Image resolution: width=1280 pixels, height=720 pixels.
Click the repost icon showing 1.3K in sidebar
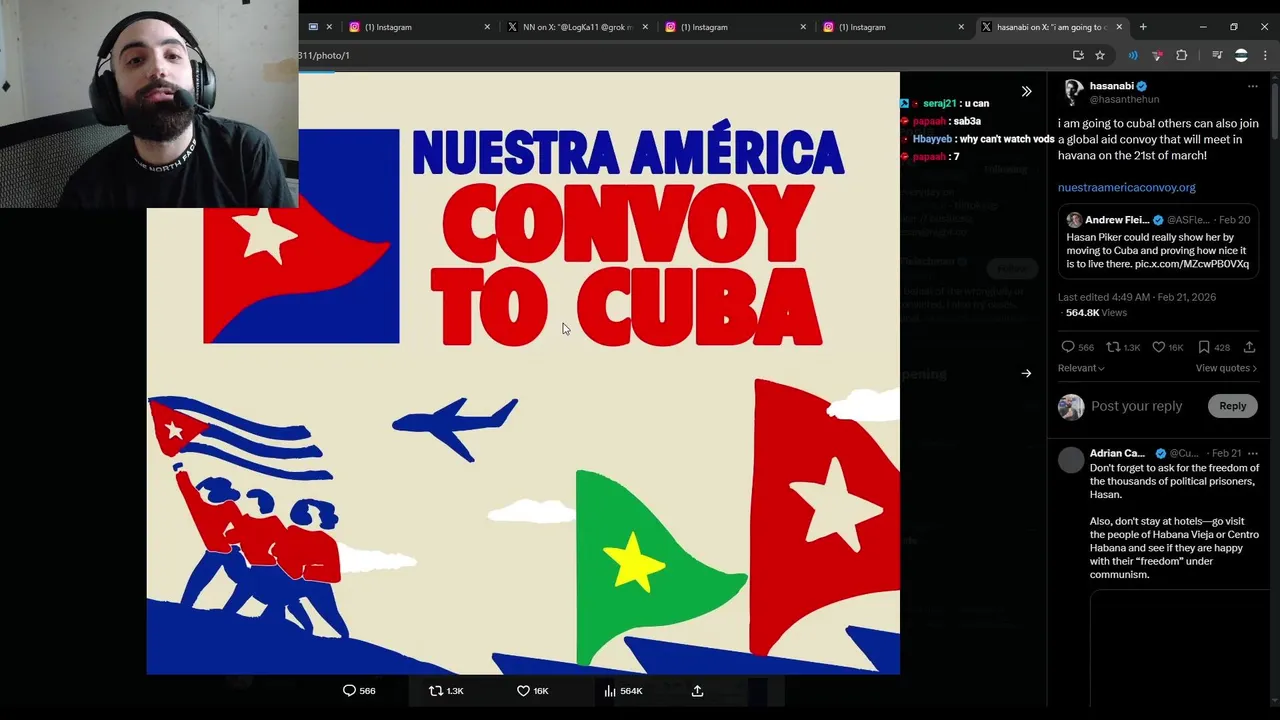pos(1114,347)
